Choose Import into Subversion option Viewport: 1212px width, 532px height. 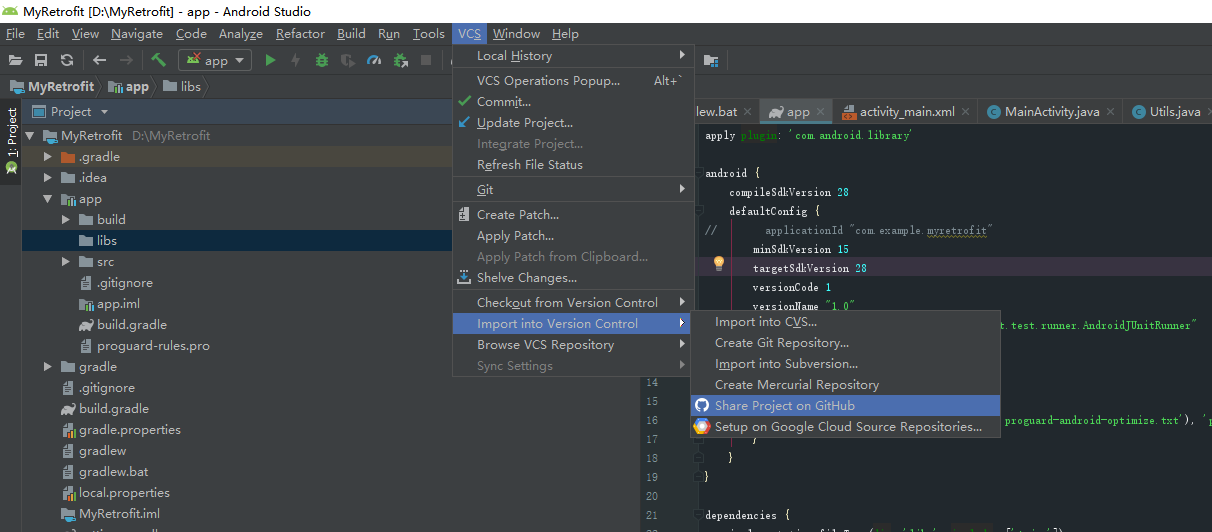pyautogui.click(x=845, y=364)
